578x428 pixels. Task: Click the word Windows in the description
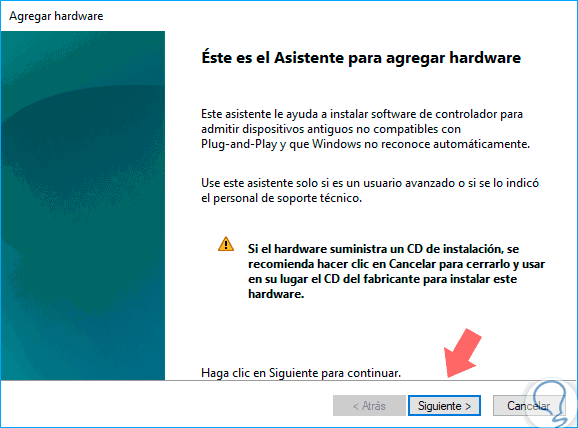pyautogui.click(x=336, y=144)
